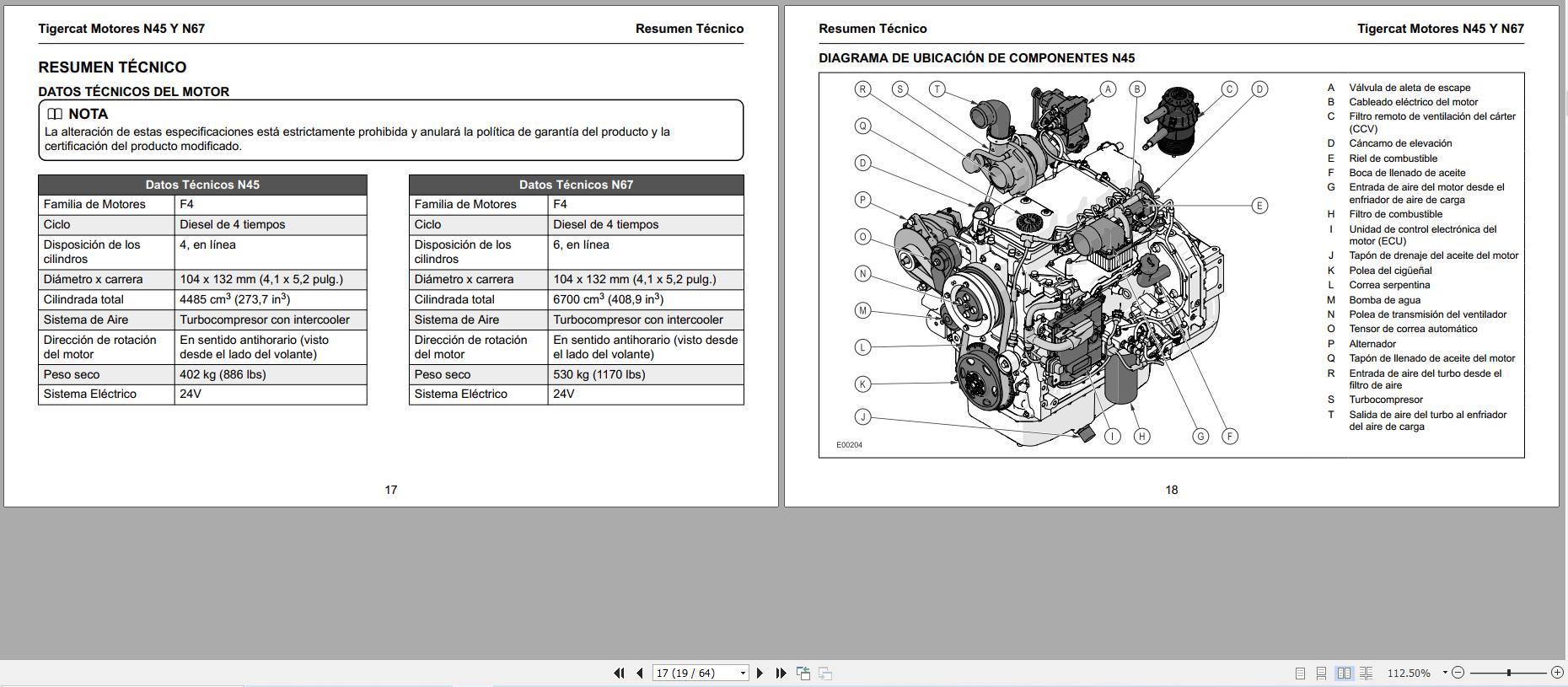Click the NOTA book icon
Screen dimensions: 1568x687
coord(55,114)
